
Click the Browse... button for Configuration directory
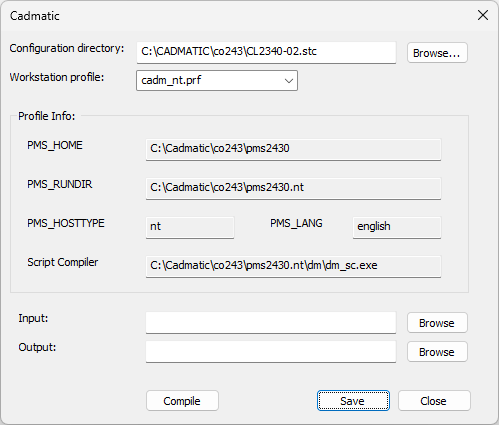tap(437, 53)
